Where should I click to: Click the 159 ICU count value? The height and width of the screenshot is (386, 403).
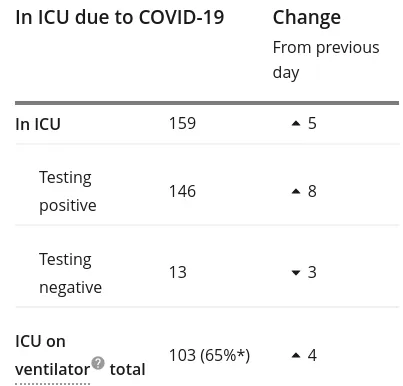tap(182, 124)
